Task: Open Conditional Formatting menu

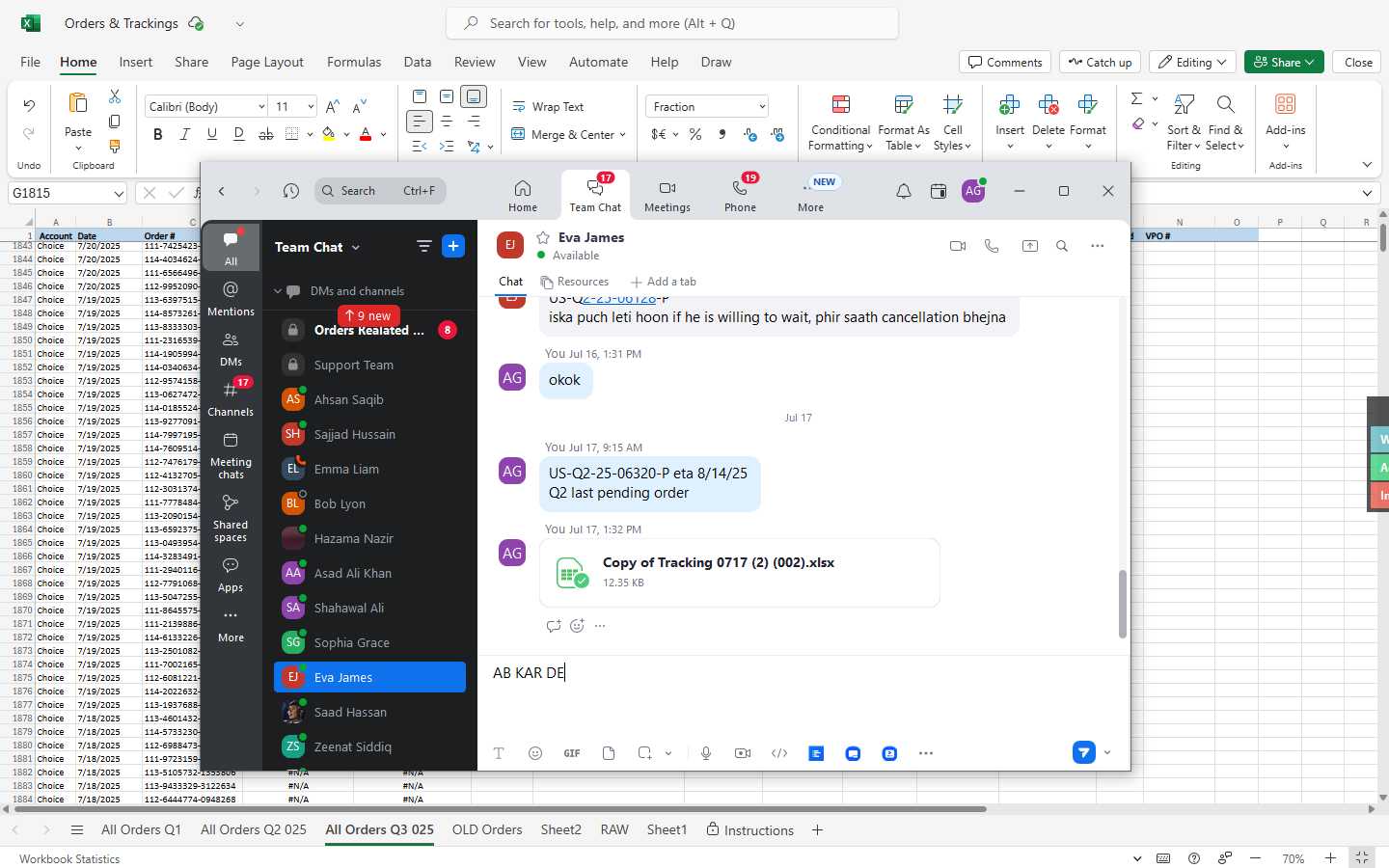Action: (840, 123)
